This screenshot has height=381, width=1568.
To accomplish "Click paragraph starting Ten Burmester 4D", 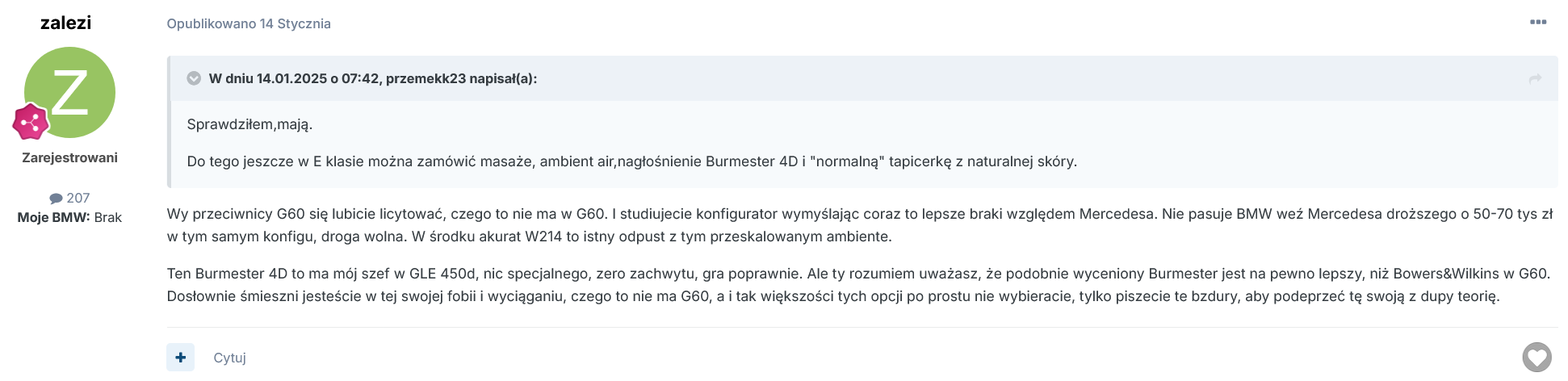I will pos(858,285).
